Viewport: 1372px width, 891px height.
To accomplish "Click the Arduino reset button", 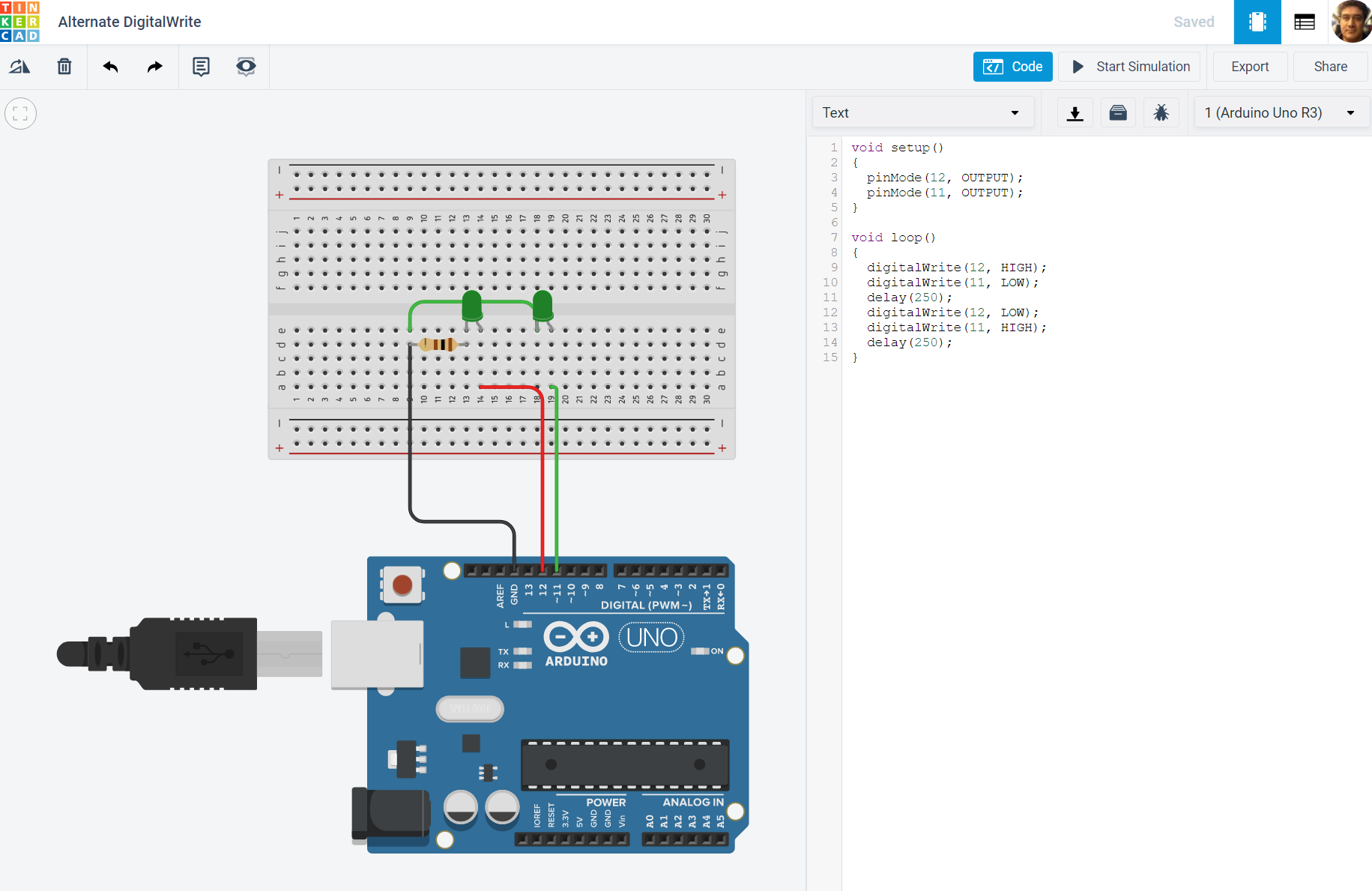I will [402, 585].
